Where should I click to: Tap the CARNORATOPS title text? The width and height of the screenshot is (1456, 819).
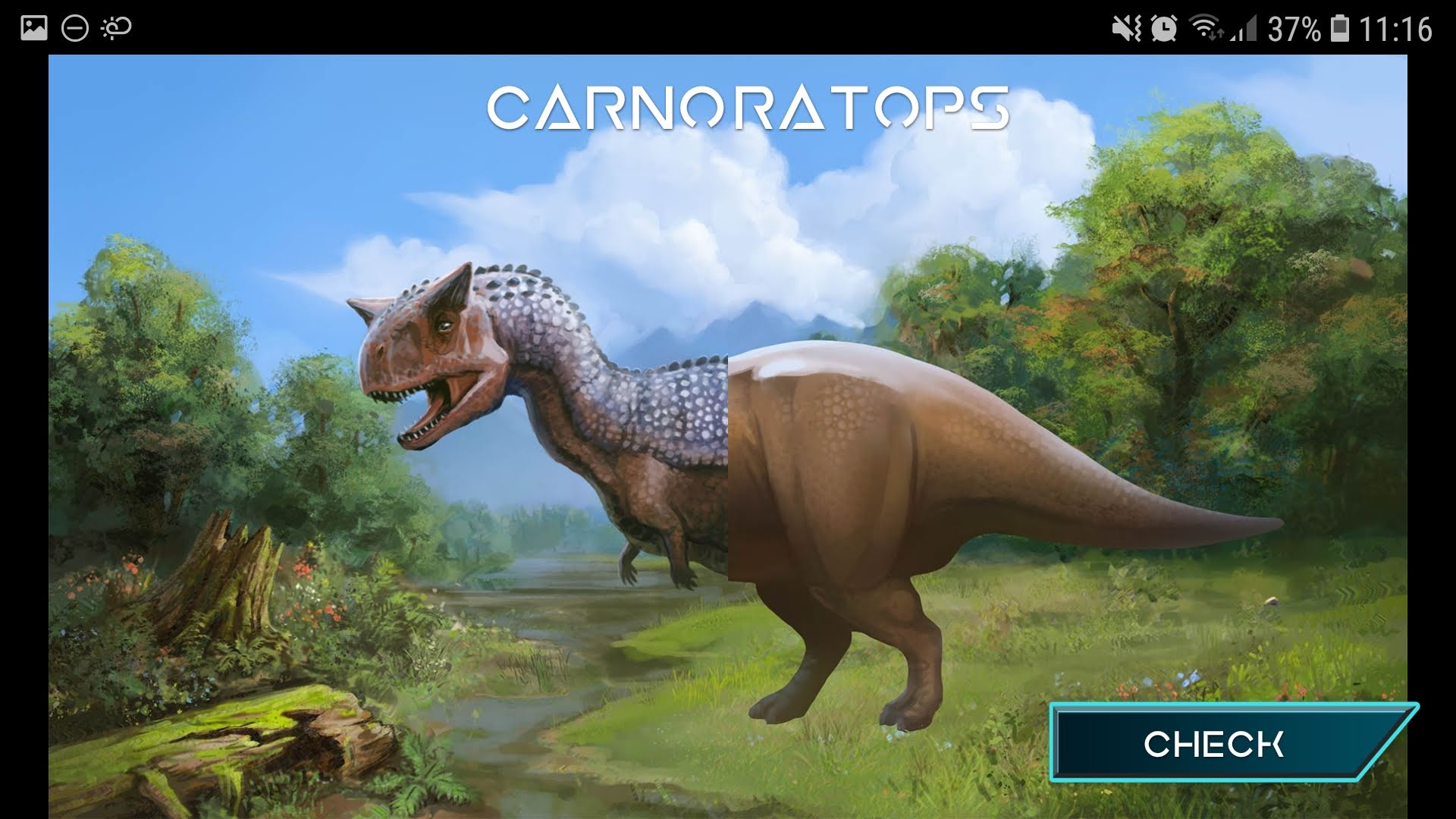pos(747,108)
